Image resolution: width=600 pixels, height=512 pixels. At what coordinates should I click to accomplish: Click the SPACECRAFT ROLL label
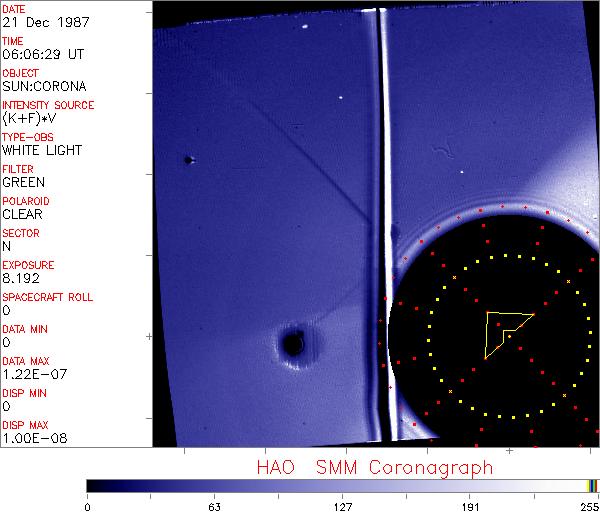coord(47,297)
